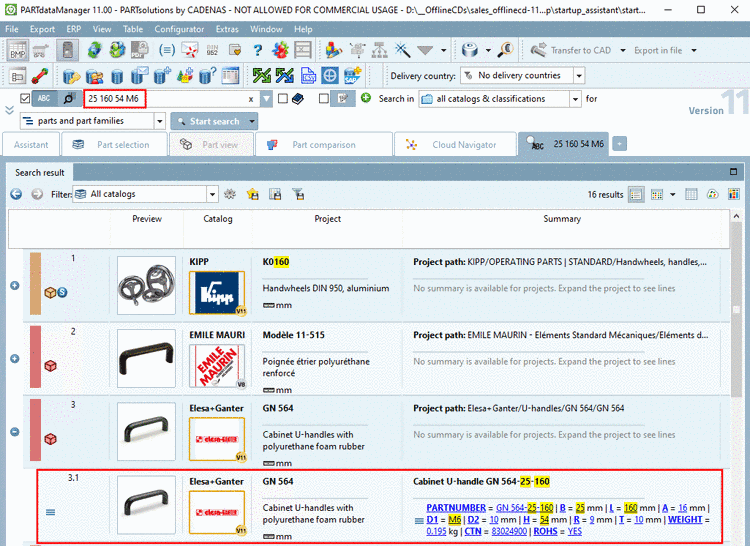The height and width of the screenshot is (546, 750).
Task: Go back with the blue arrow button
Action: tap(16, 194)
